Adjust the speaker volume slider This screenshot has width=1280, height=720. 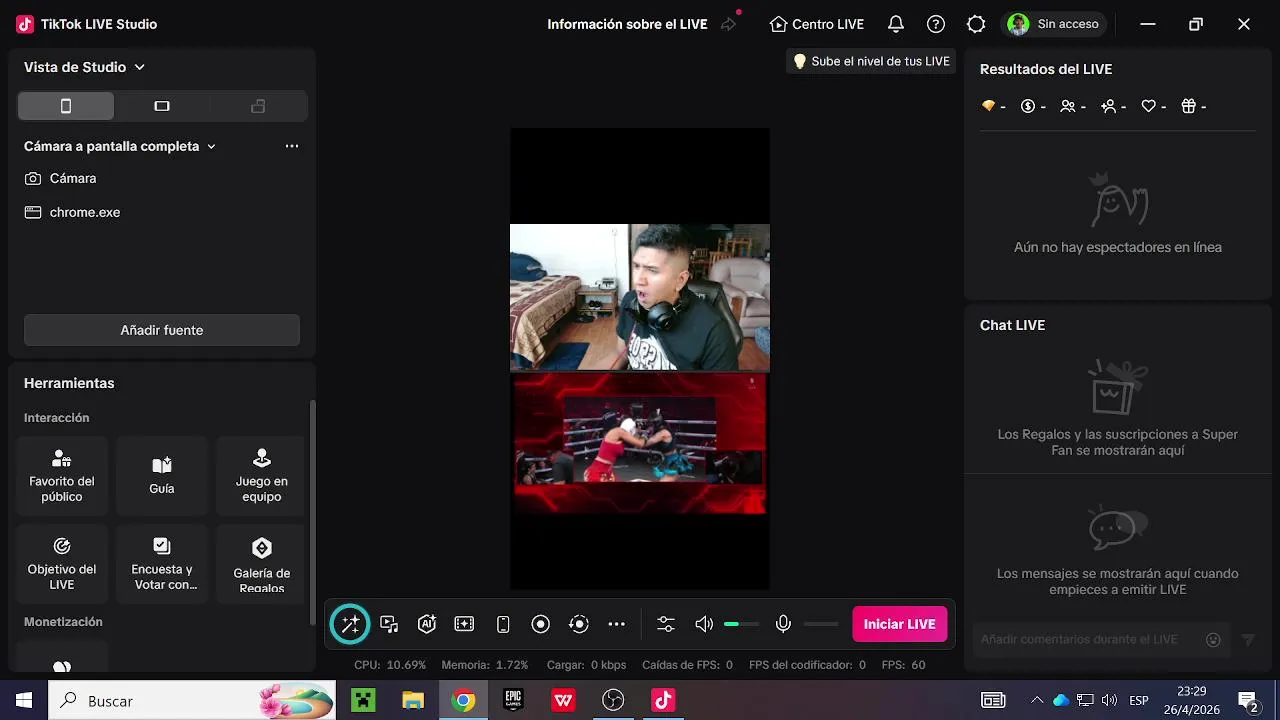[x=741, y=624]
